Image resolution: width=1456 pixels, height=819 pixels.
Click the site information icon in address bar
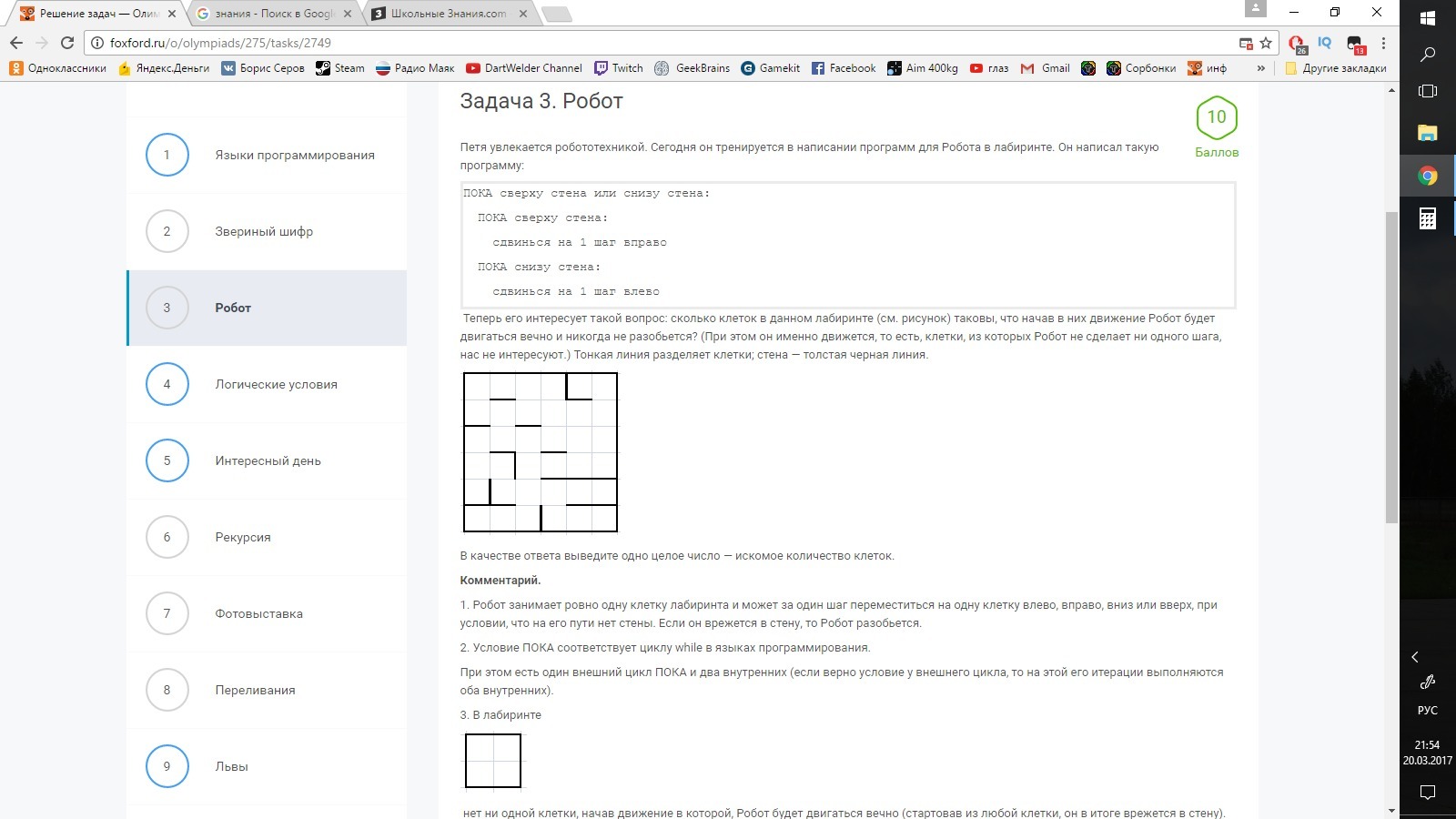point(97,43)
